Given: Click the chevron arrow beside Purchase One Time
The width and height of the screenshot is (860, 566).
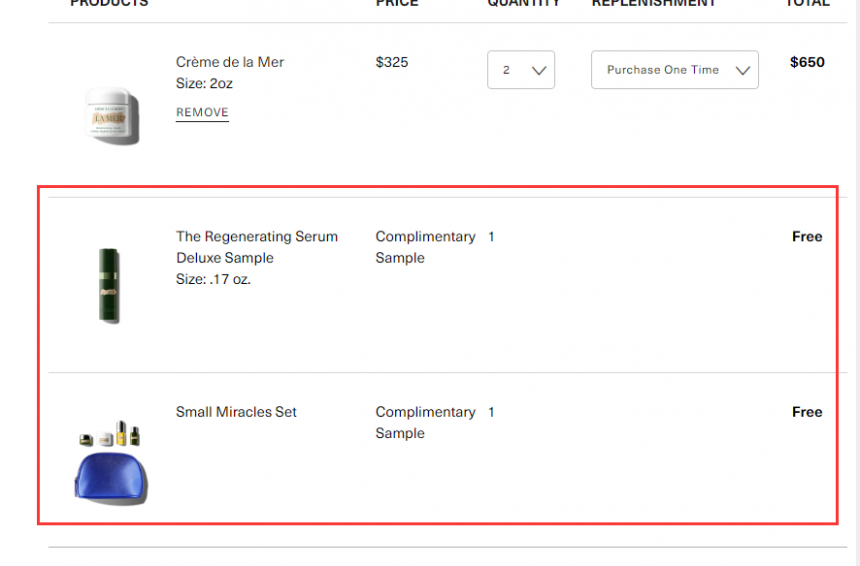Looking at the screenshot, I should pos(743,70).
